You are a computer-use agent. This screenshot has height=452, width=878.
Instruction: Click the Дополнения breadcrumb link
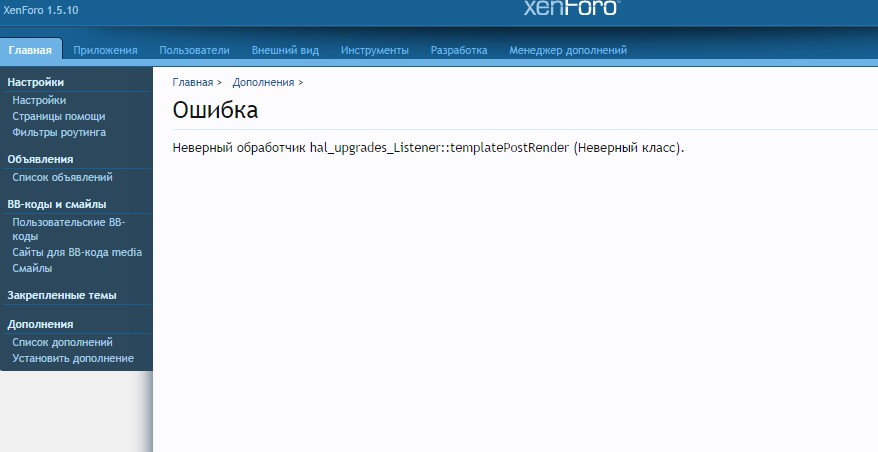point(264,82)
